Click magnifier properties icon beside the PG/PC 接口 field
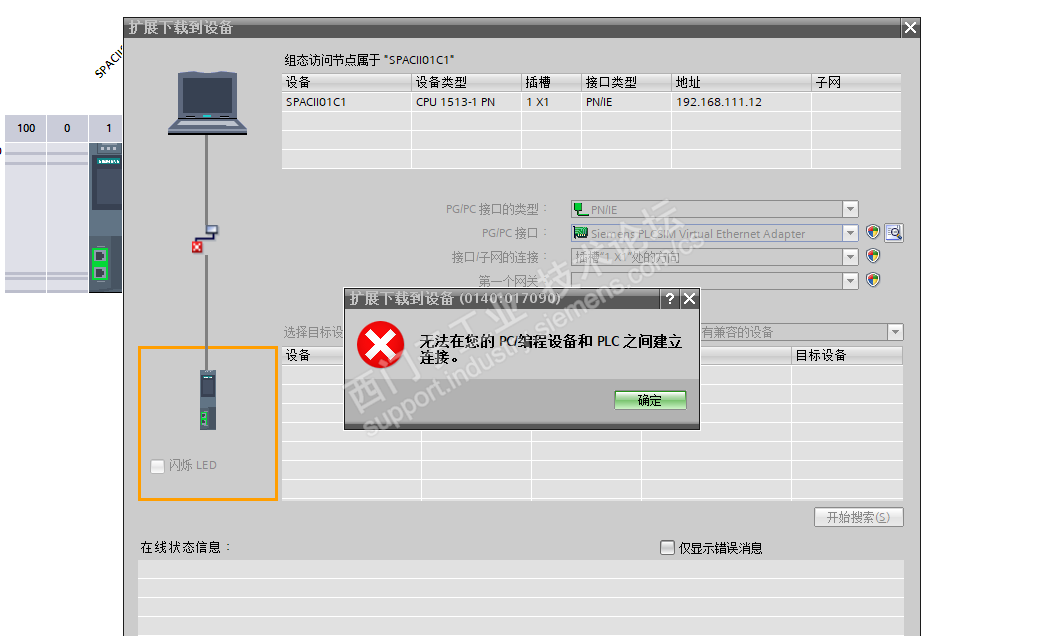The image size is (1046, 636). coord(894,232)
